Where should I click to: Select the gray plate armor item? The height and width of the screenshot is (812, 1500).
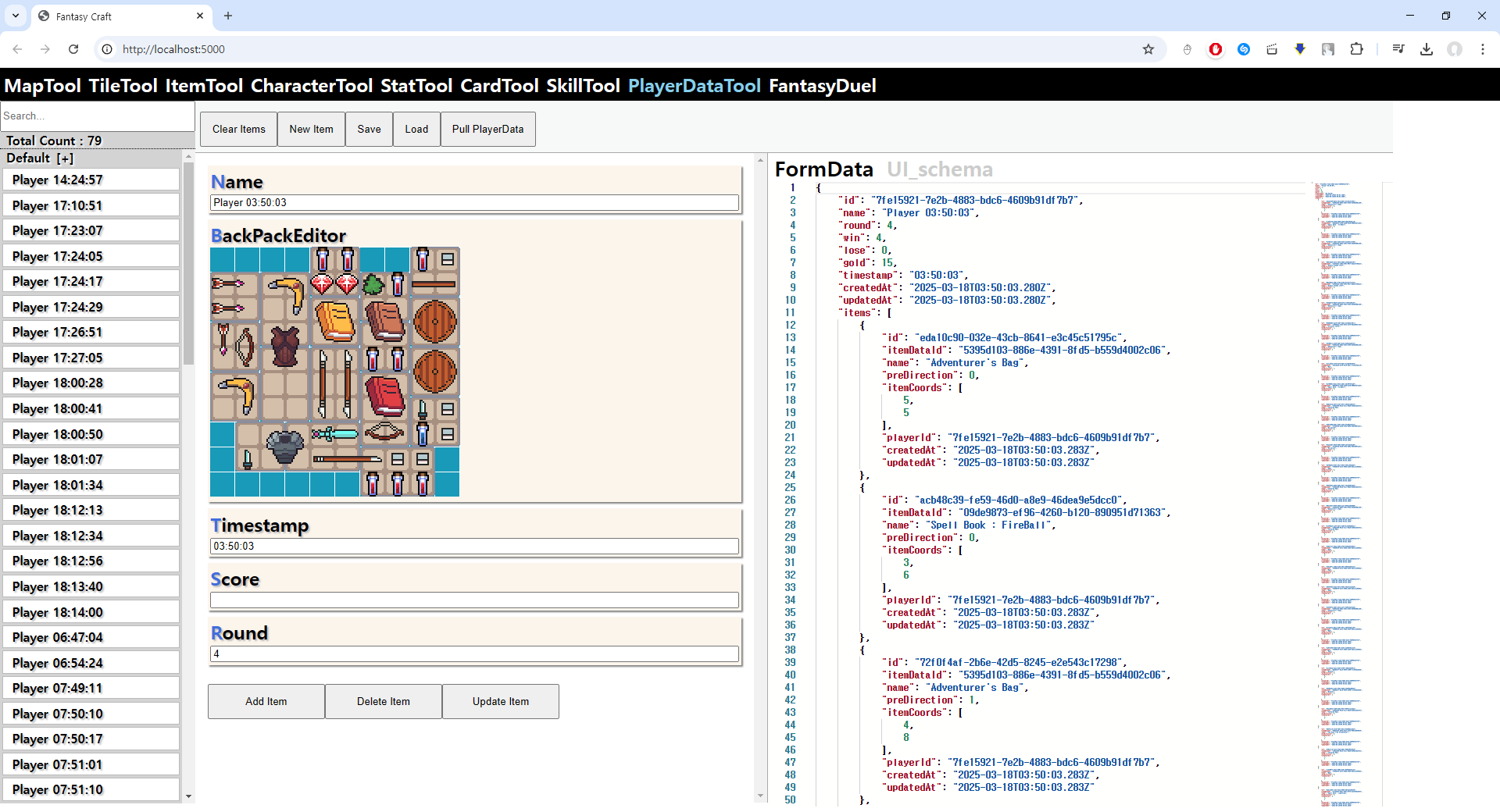[285, 447]
